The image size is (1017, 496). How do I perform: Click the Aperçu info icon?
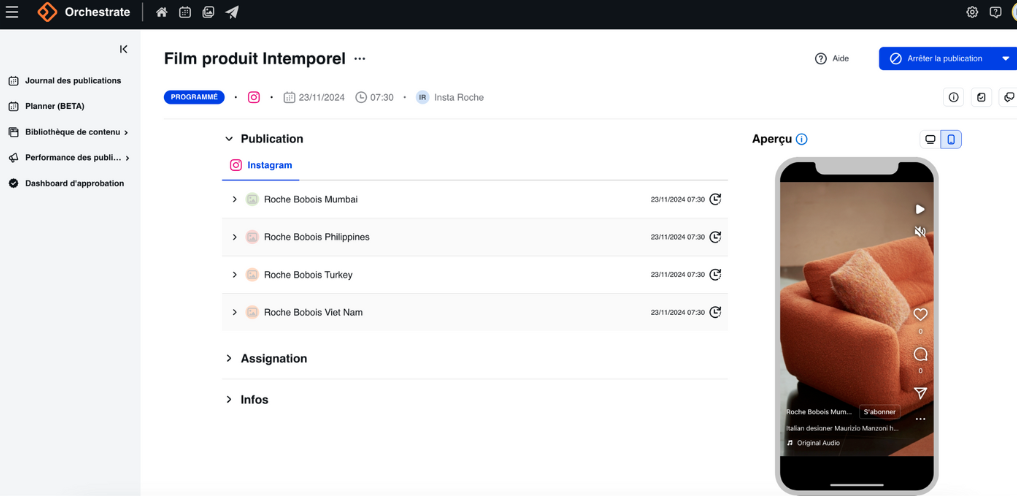pos(802,139)
